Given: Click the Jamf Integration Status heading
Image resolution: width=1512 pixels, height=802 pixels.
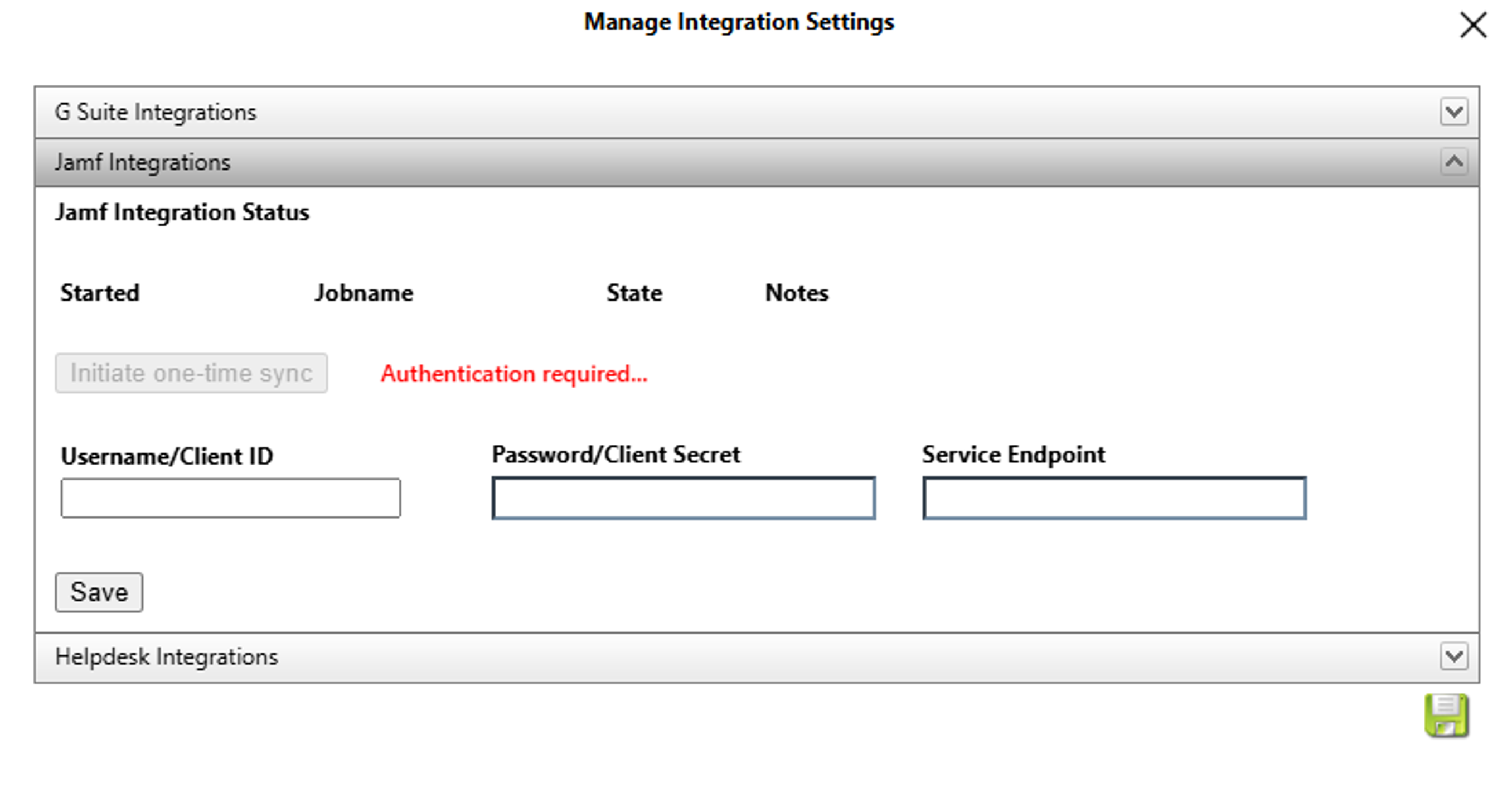Looking at the screenshot, I should click(182, 212).
